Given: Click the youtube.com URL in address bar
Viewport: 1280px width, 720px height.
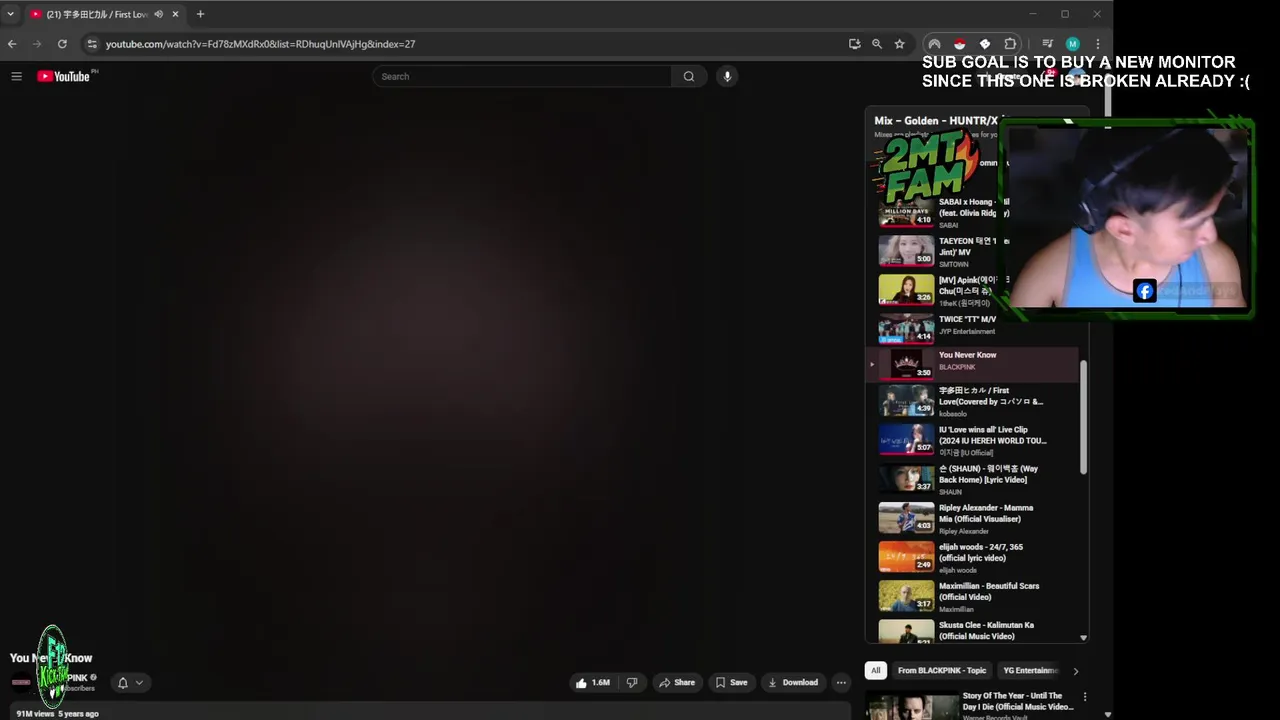Looking at the screenshot, I should click(x=260, y=44).
